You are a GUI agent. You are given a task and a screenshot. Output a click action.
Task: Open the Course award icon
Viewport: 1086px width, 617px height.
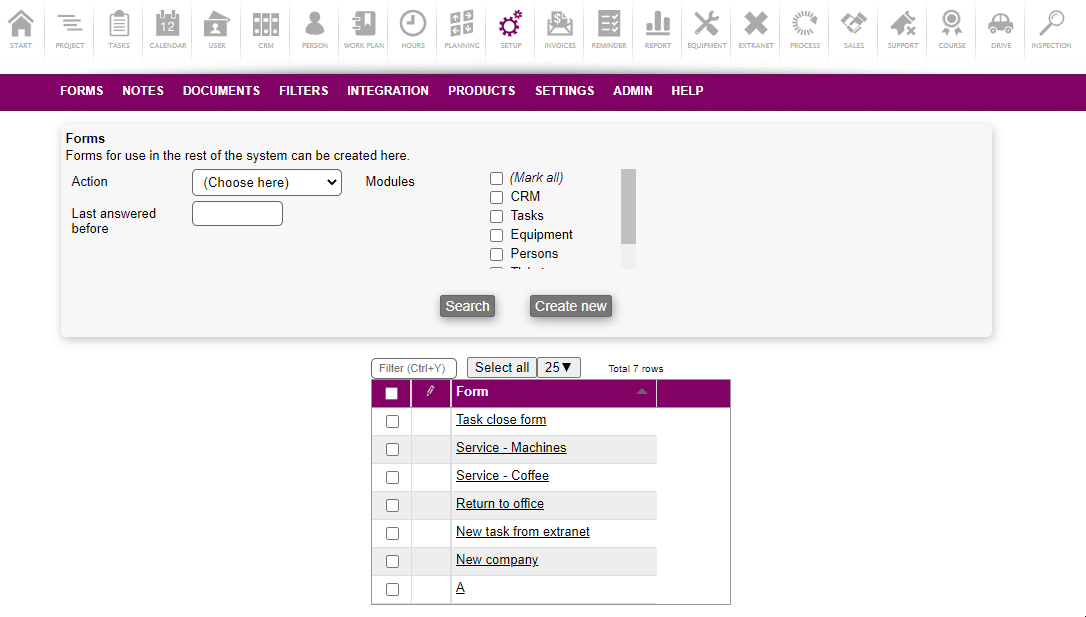952,28
